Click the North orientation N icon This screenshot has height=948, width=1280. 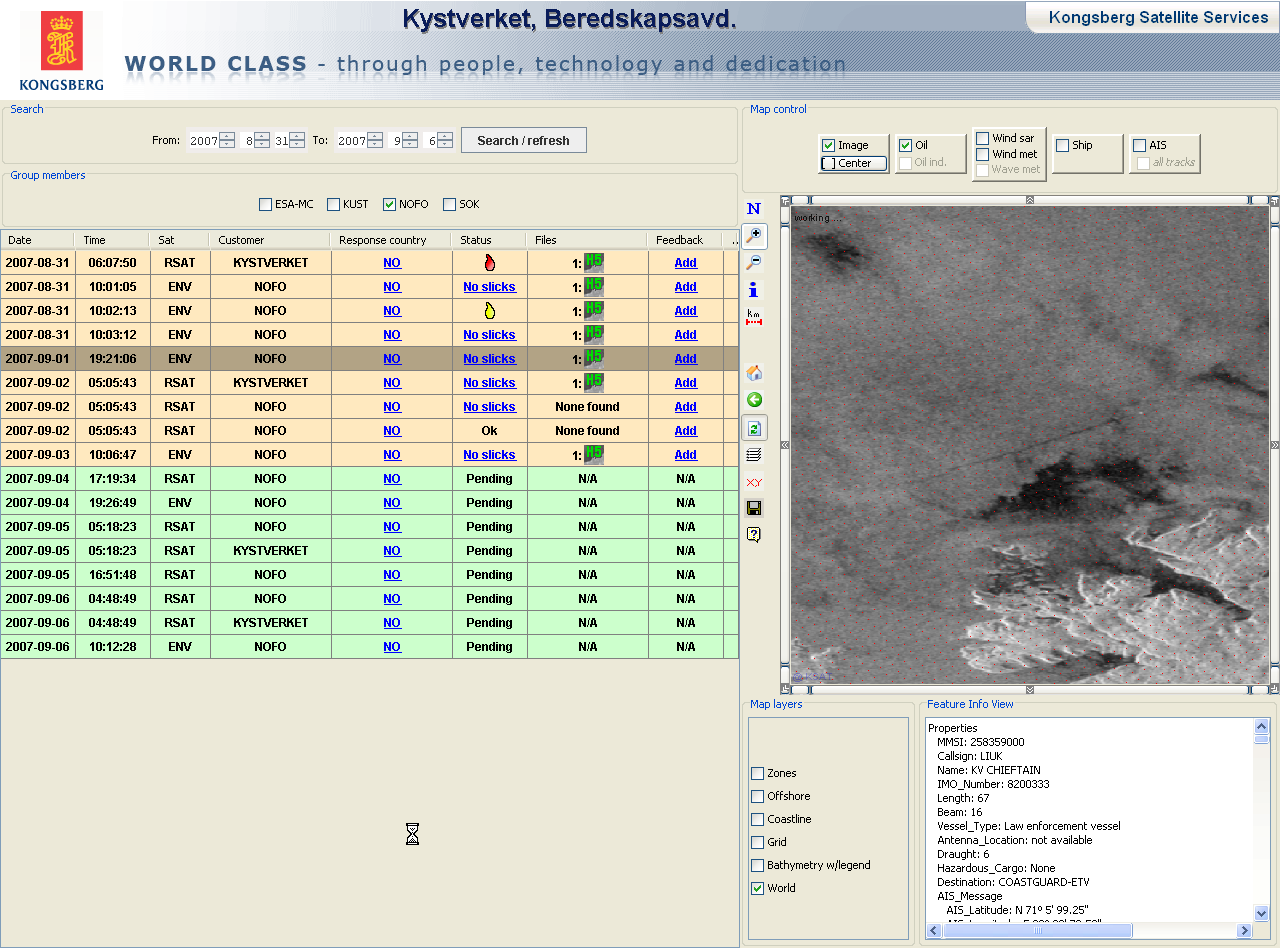point(754,209)
